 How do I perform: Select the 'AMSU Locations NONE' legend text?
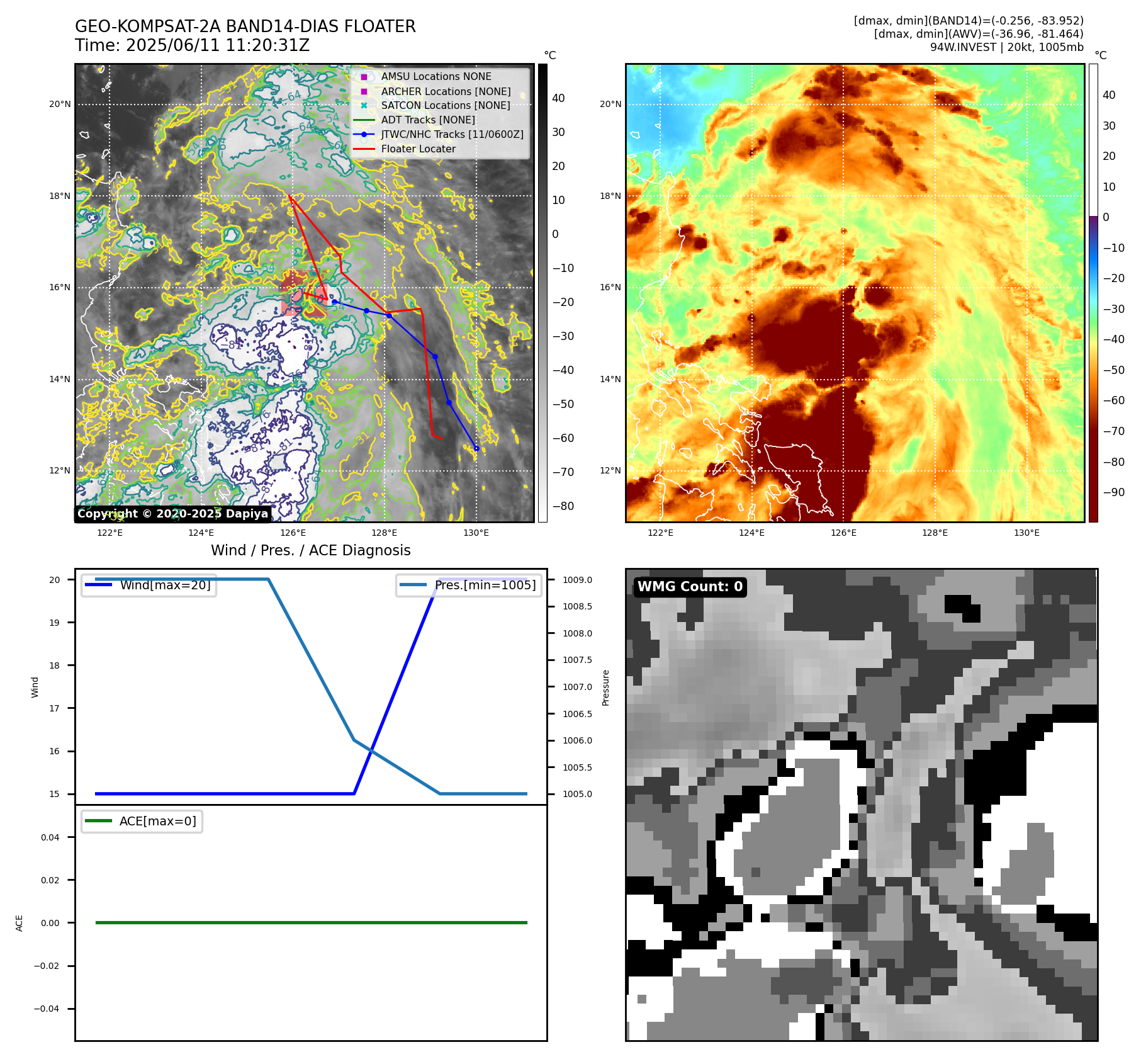click(x=436, y=77)
